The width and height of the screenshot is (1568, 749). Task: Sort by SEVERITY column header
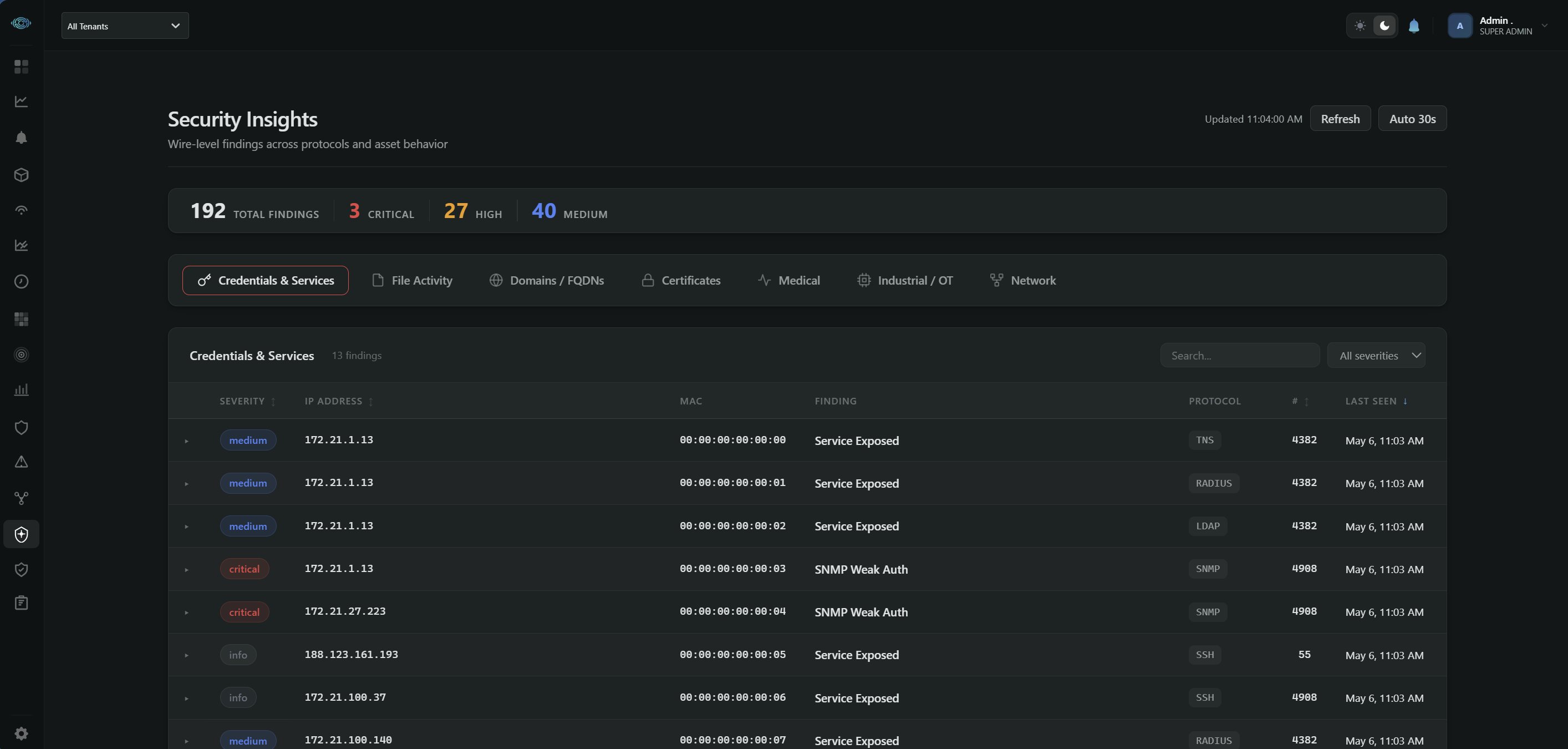247,401
